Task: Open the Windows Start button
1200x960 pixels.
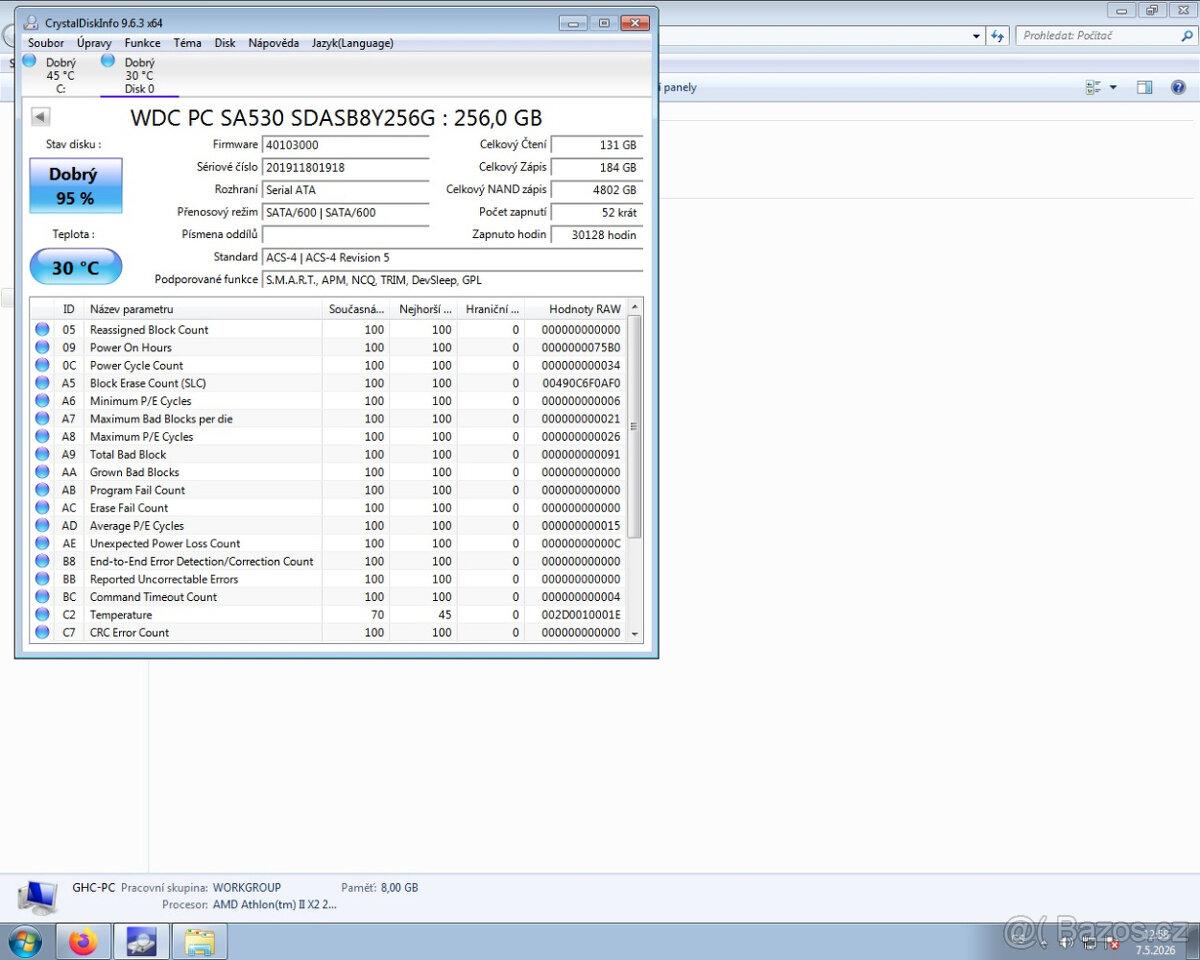Action: click(x=25, y=942)
